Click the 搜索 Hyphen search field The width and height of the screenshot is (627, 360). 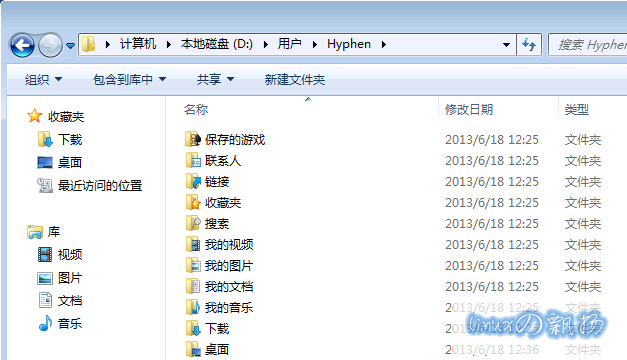pos(588,44)
